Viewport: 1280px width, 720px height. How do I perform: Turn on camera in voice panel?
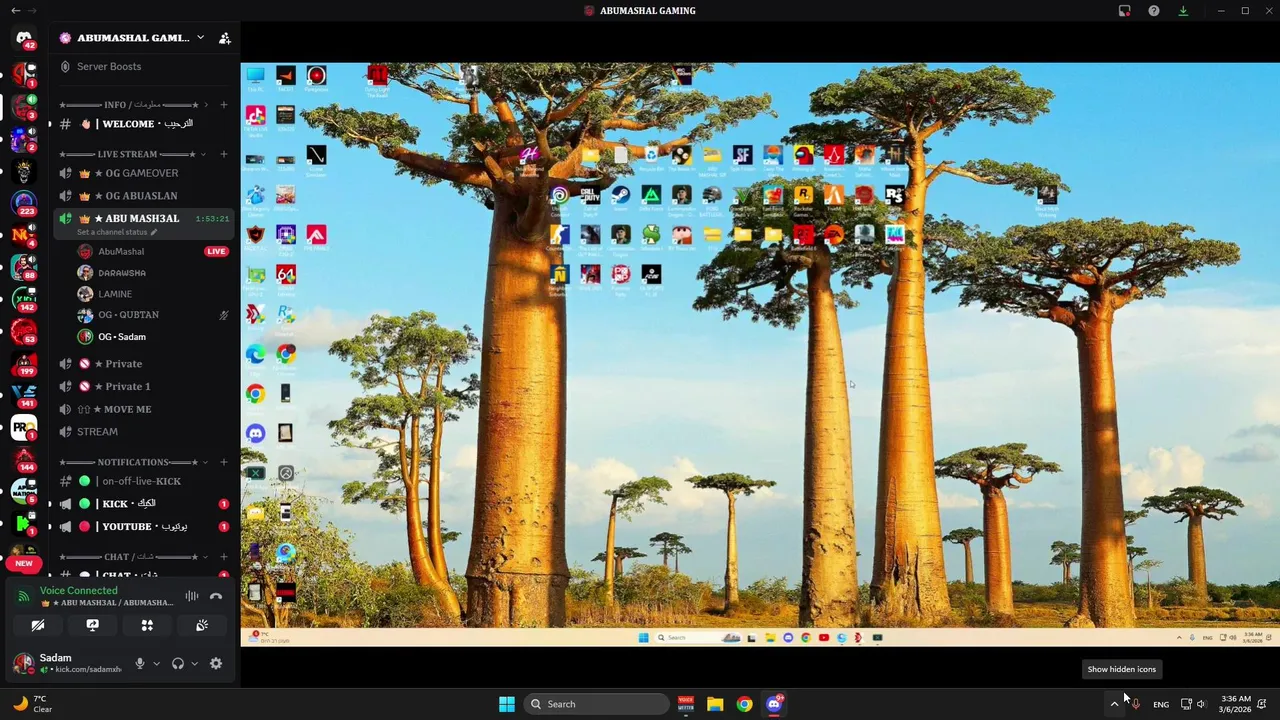tap(38, 625)
